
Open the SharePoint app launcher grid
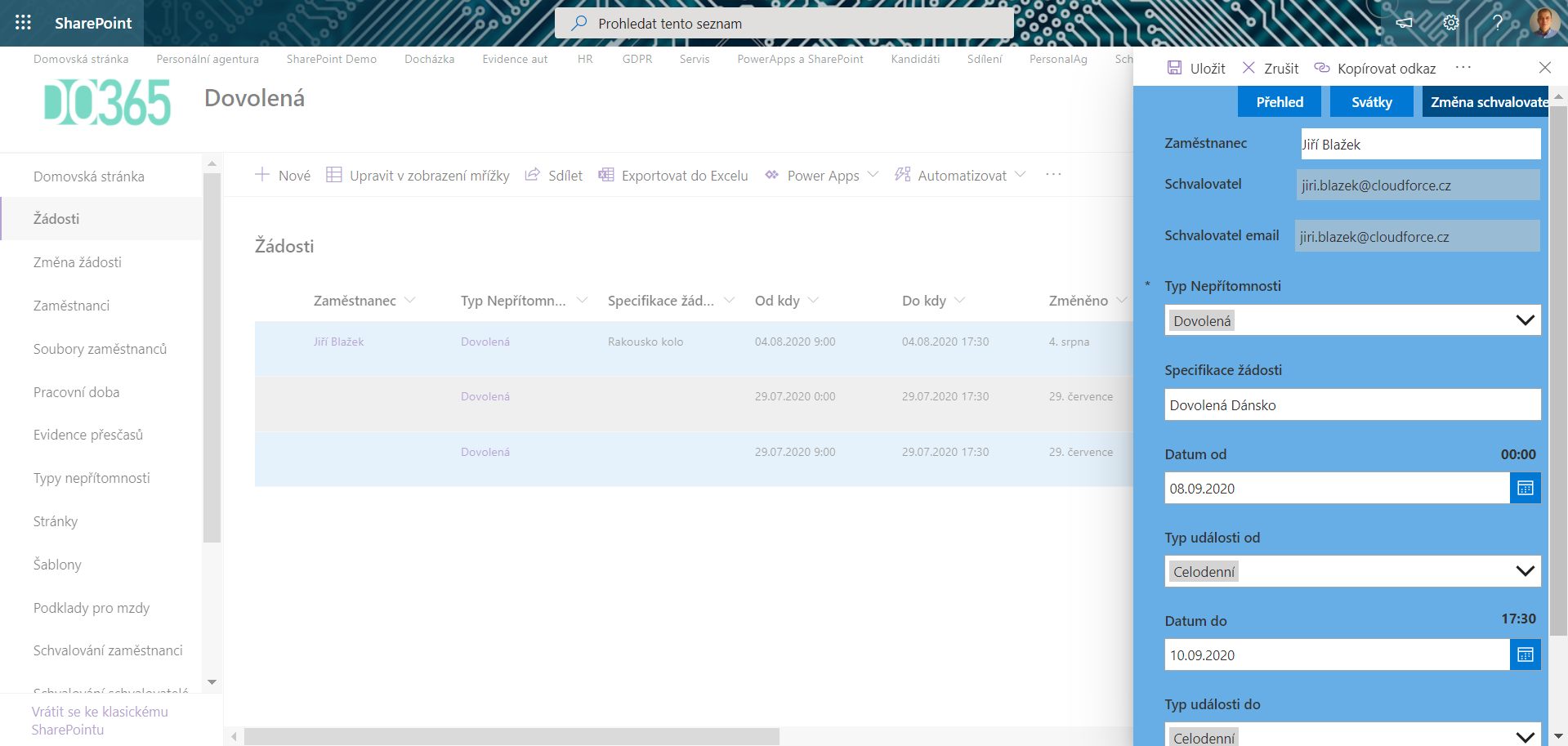pyautogui.click(x=23, y=23)
